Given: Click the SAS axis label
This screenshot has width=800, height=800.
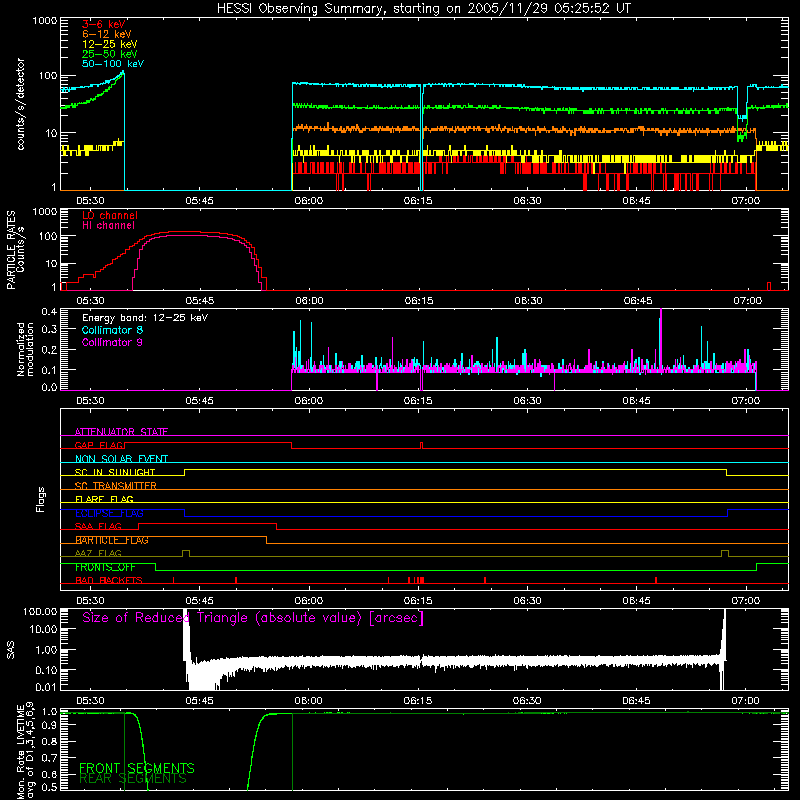Looking at the screenshot, I should coord(11,650).
